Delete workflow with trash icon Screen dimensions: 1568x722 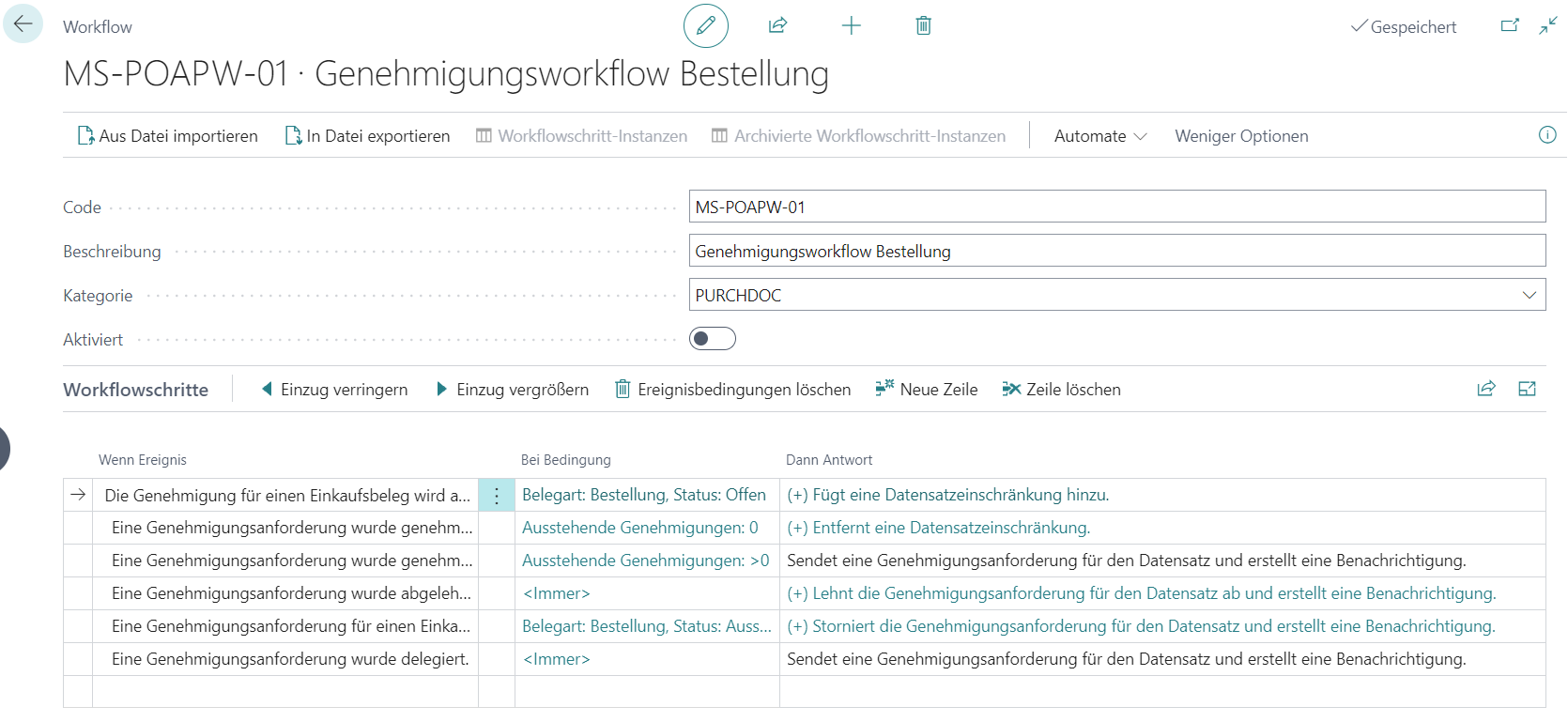click(924, 25)
